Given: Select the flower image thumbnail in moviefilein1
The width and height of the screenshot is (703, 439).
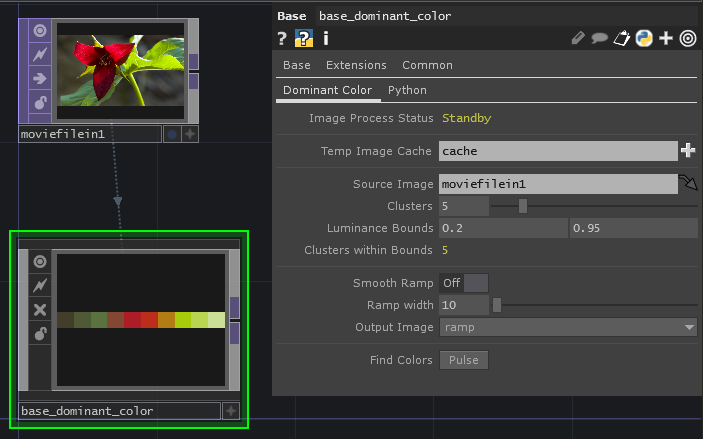Looking at the screenshot, I should [121, 71].
